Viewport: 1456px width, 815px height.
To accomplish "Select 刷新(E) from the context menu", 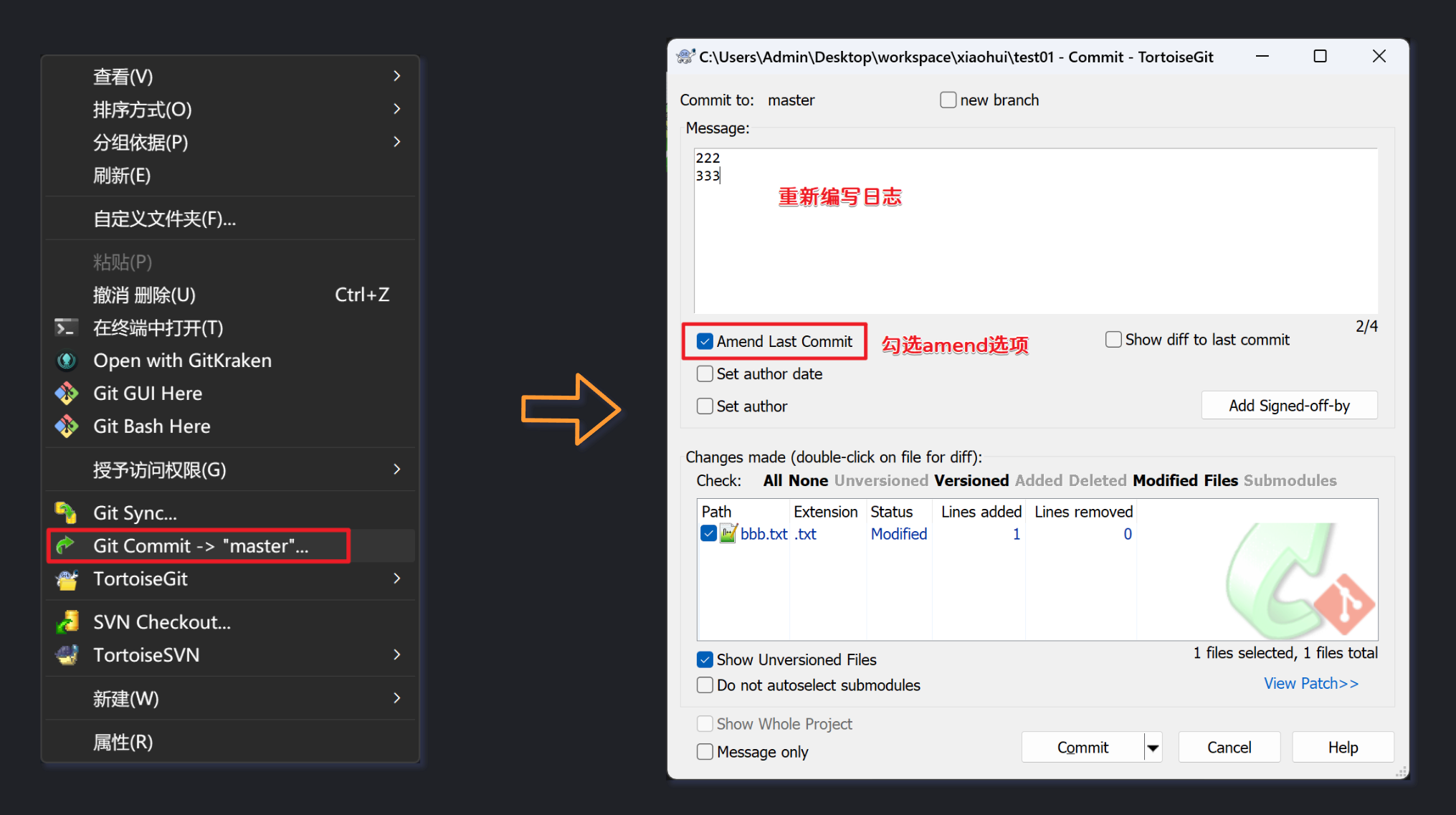I will tap(122, 176).
